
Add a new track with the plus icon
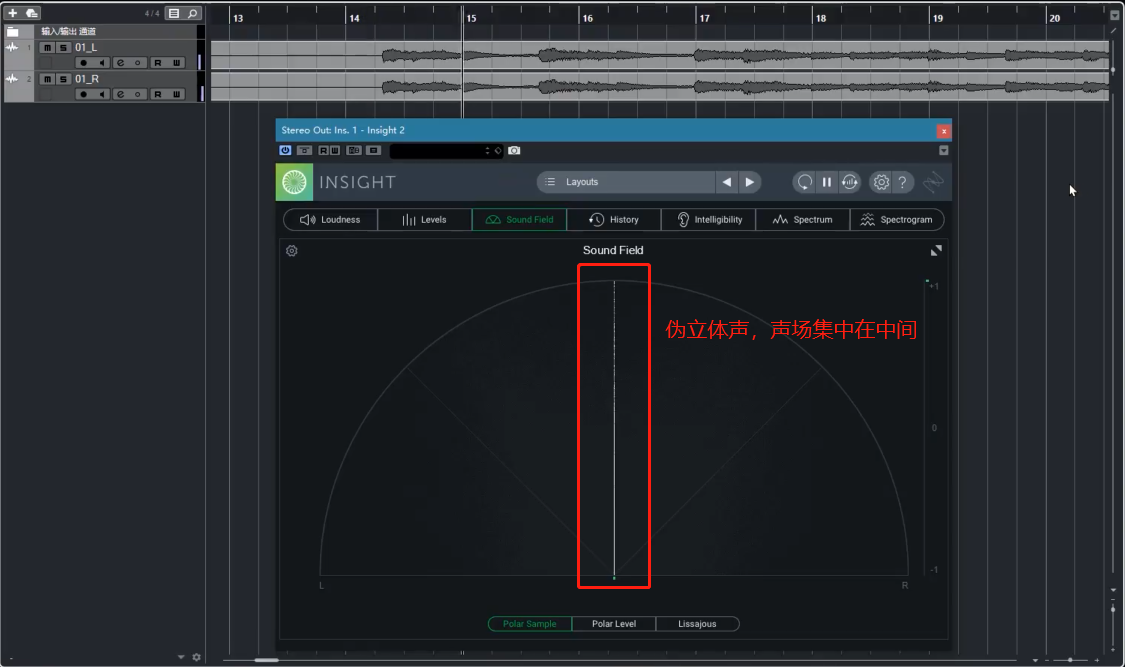(12, 13)
